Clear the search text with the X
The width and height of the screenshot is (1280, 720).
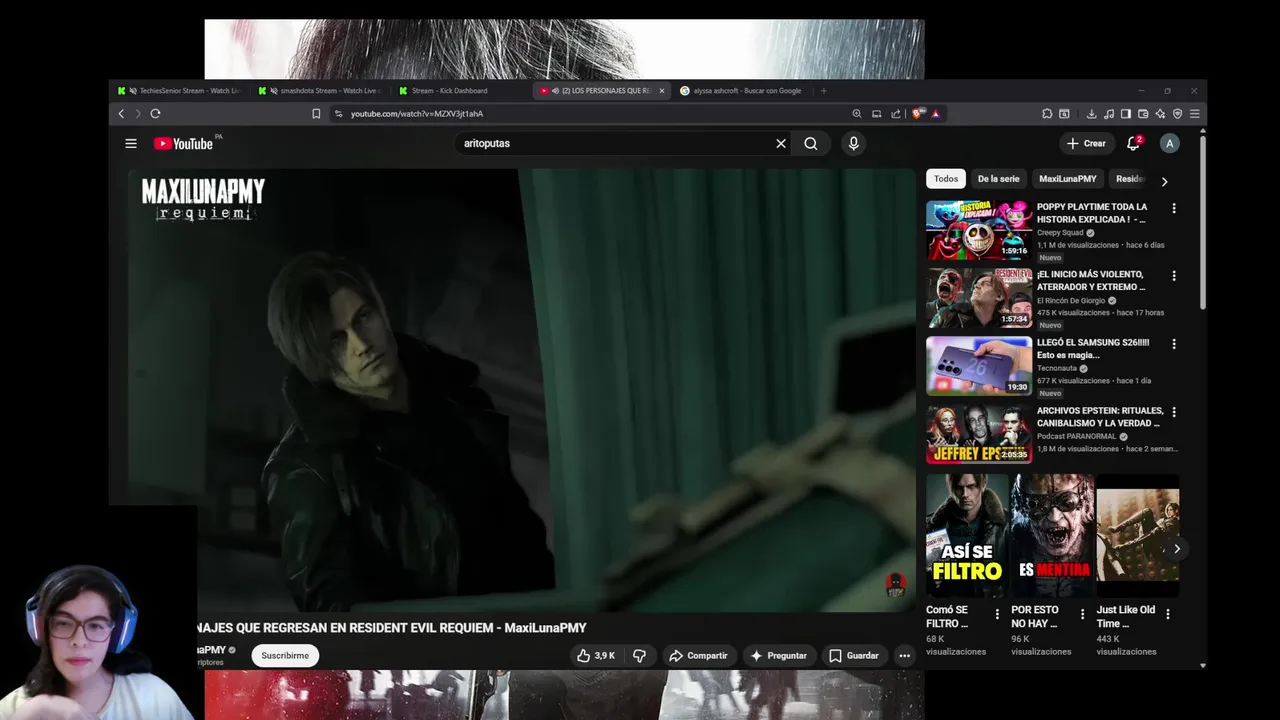[781, 143]
